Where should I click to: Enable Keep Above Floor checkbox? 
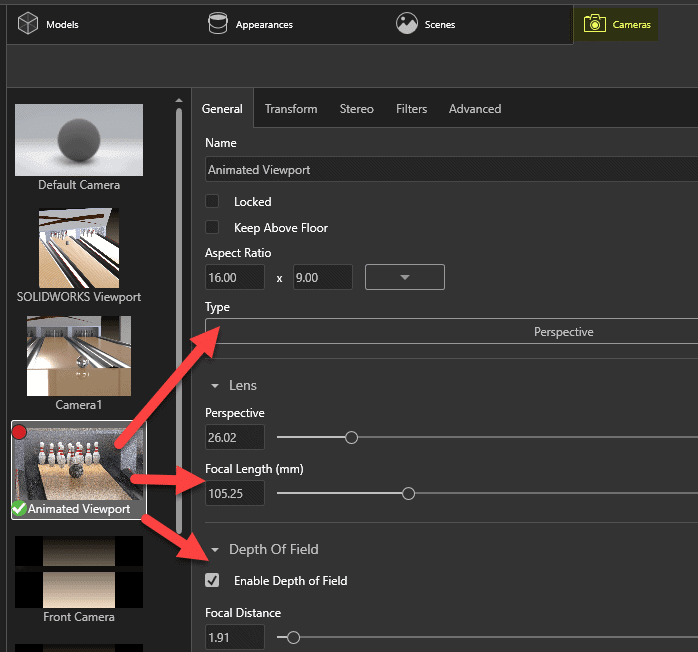tap(212, 227)
